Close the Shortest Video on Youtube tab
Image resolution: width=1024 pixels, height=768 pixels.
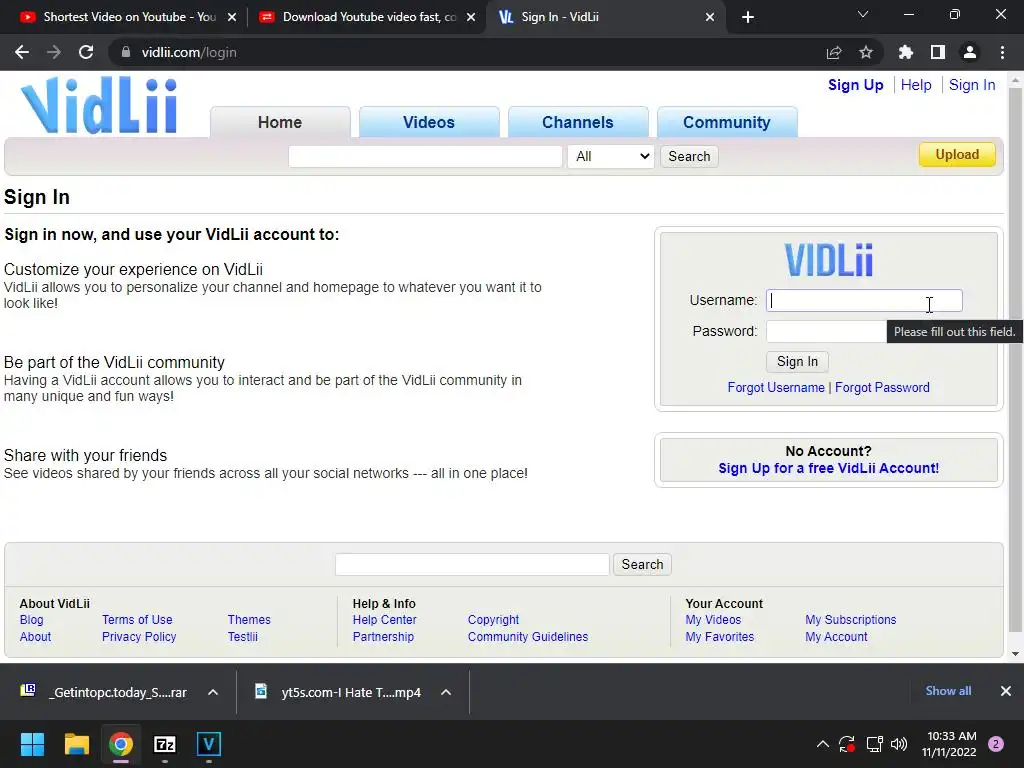(x=232, y=17)
